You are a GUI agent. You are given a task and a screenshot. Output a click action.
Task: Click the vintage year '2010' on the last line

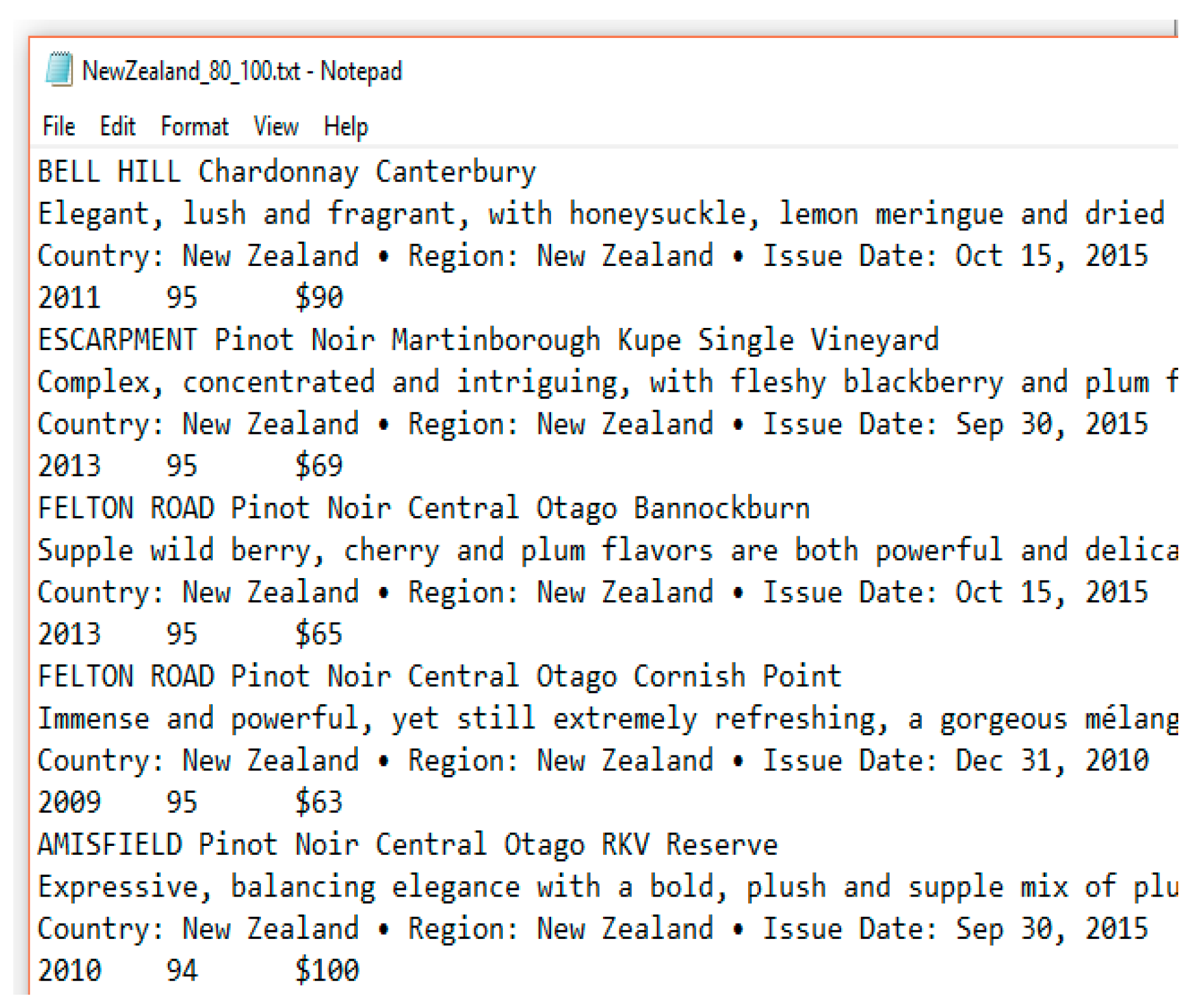[69, 971]
